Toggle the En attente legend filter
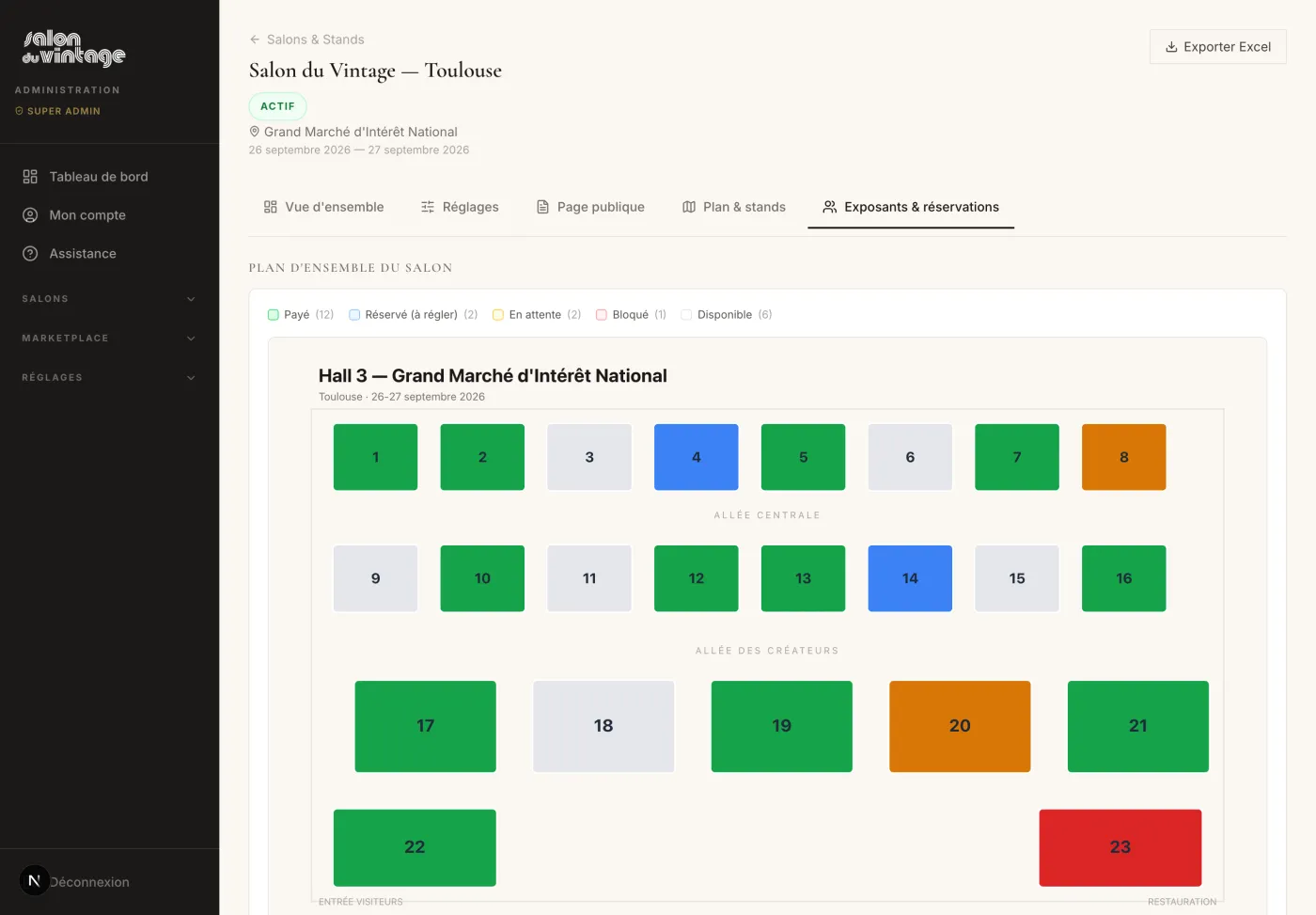Image resolution: width=1316 pixels, height=915 pixels. [x=537, y=315]
